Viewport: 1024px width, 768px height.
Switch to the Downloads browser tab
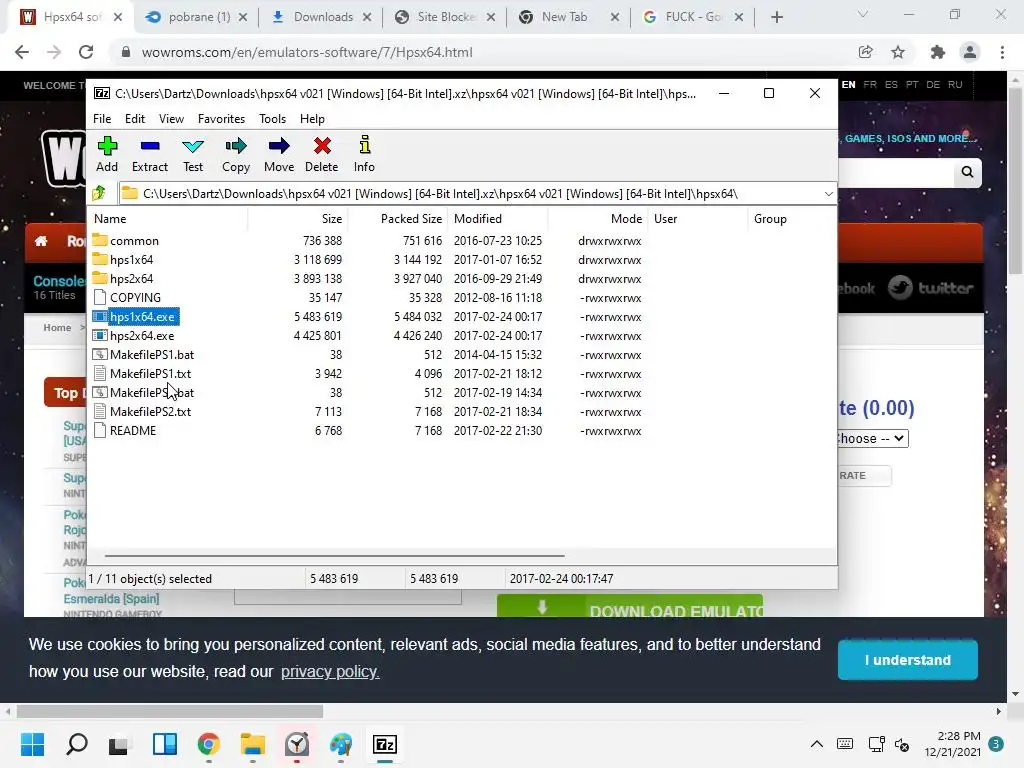click(321, 17)
